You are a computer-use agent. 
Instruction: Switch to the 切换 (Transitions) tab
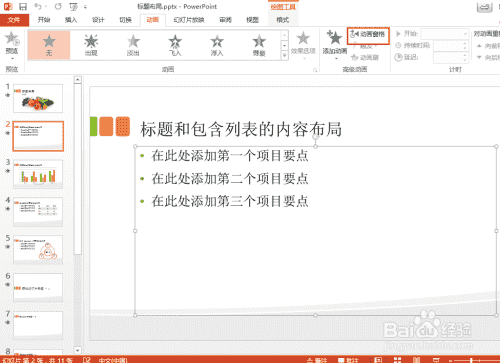[x=126, y=20]
